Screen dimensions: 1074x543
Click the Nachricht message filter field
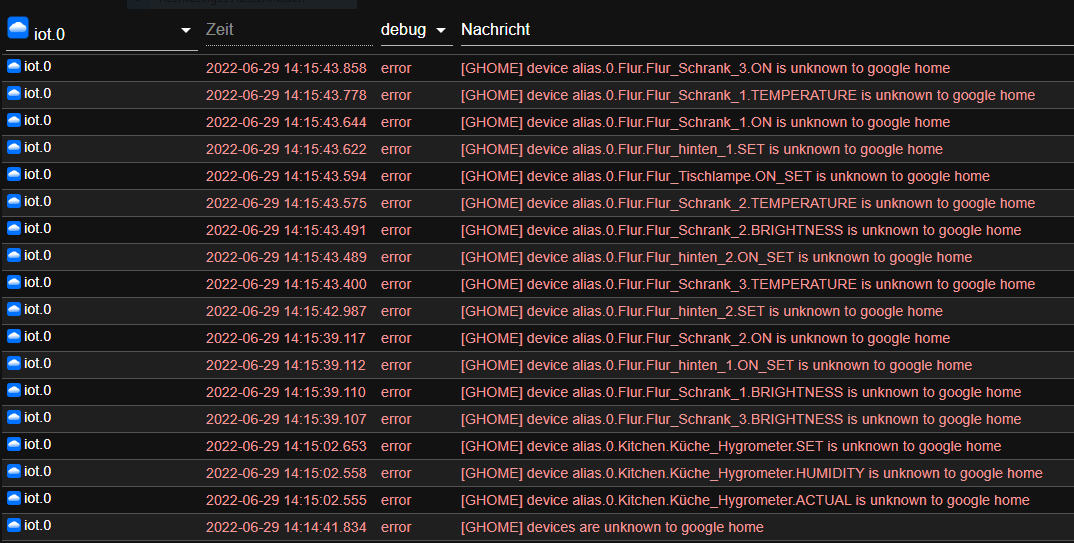pyautogui.click(x=767, y=30)
